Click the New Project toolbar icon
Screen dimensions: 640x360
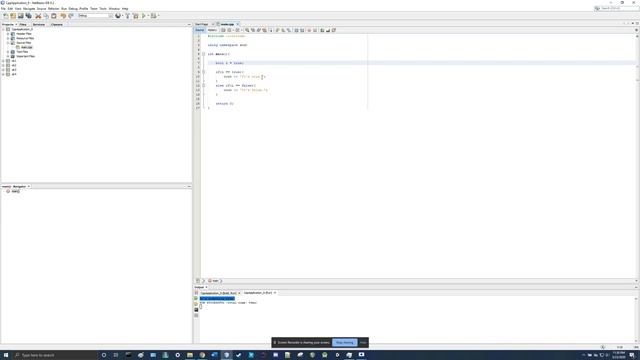pyautogui.click(x=13, y=16)
